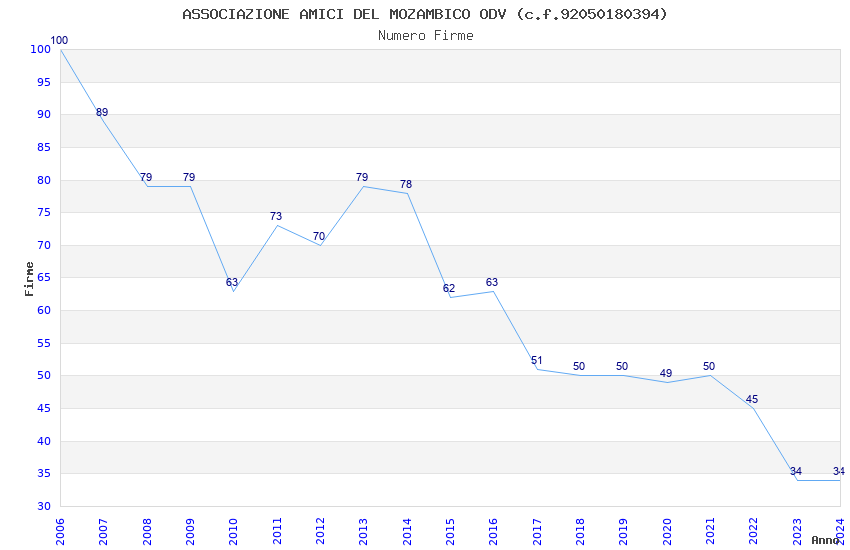
Task: Select y-axis tick label 85
Action: click(x=44, y=147)
